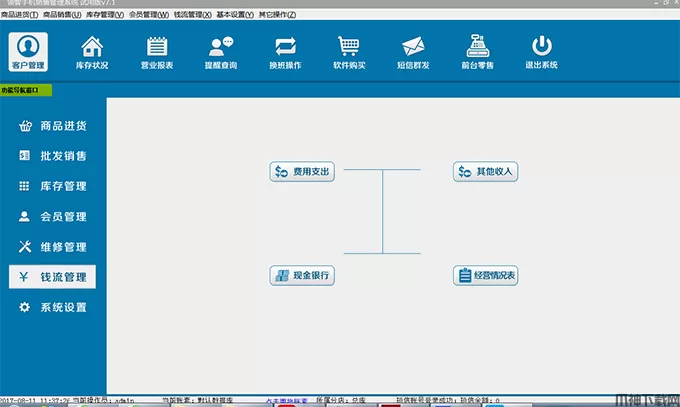Open 换班操作 shift change icon
The width and height of the screenshot is (680, 407).
click(x=285, y=53)
